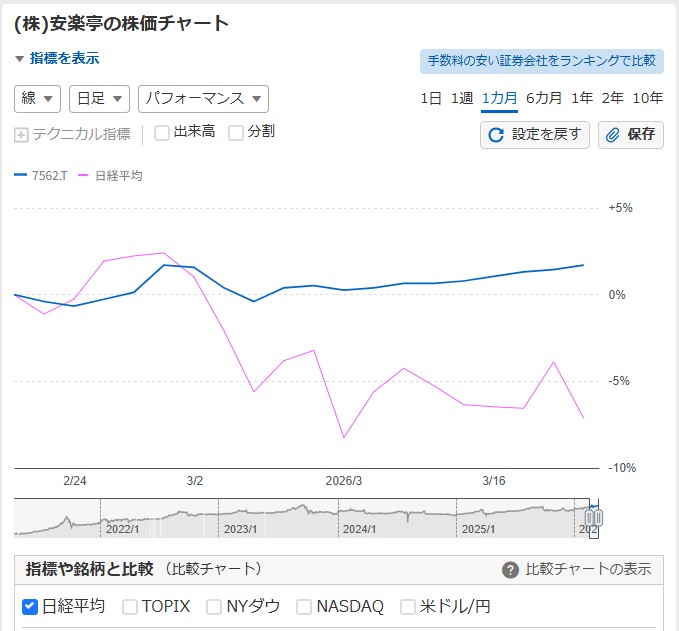Screen dimensions: 679x631
Task: Click the 日経平均 pink legend marker
Action: [83, 175]
